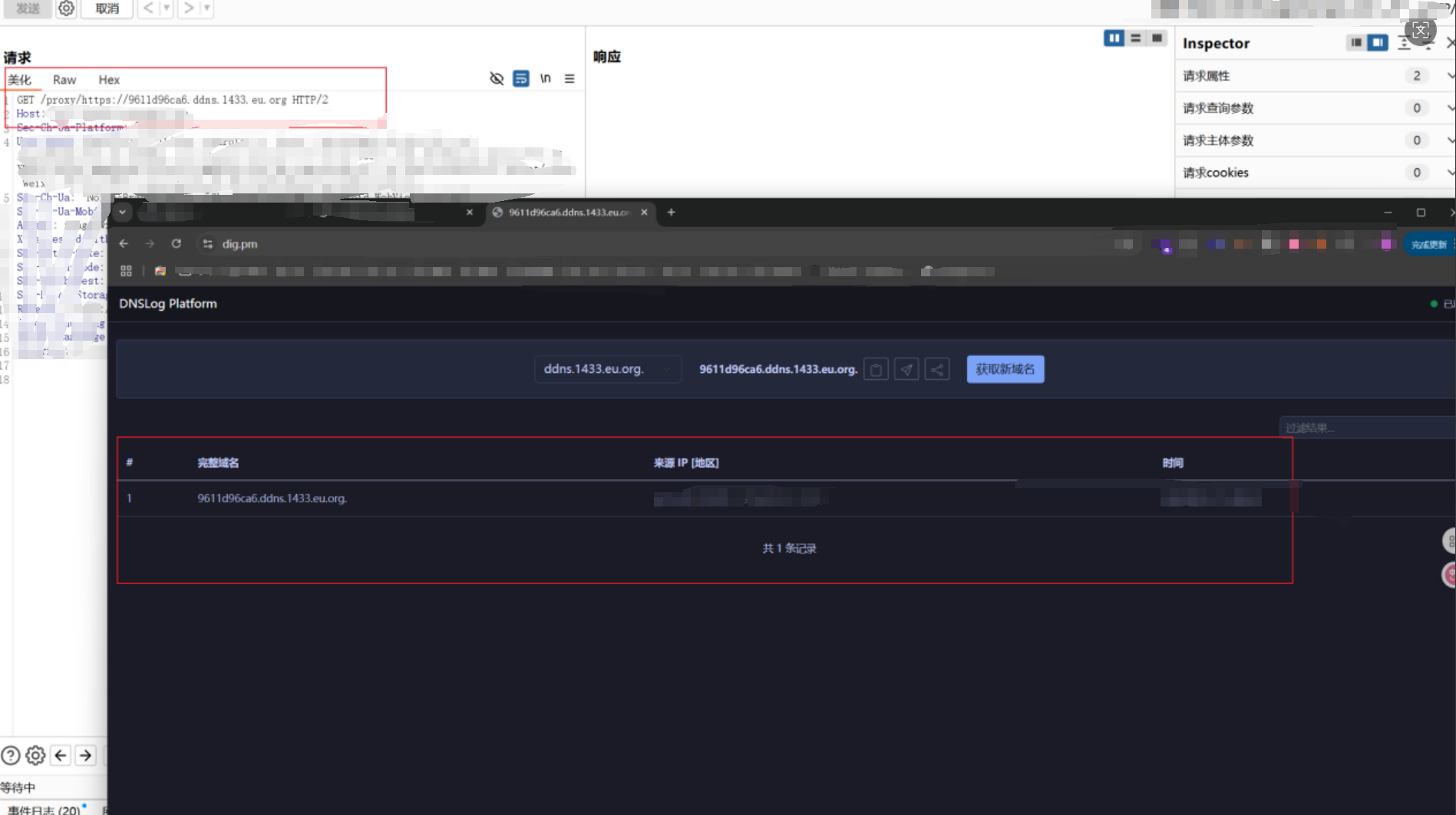Go to previous request history arrow

click(148, 8)
